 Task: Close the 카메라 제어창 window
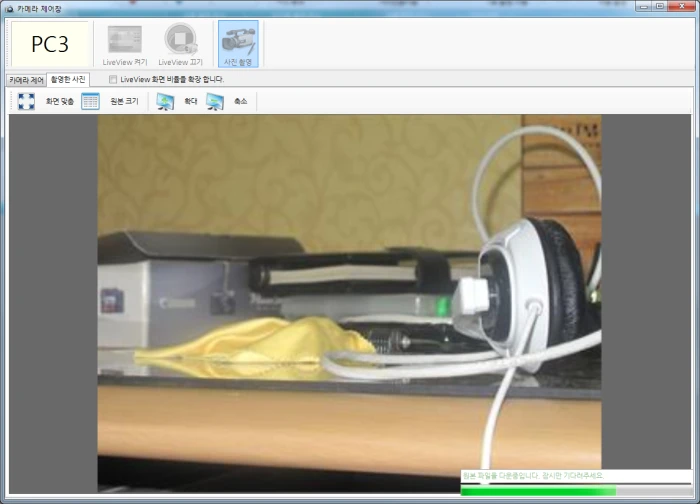tap(682, 7)
